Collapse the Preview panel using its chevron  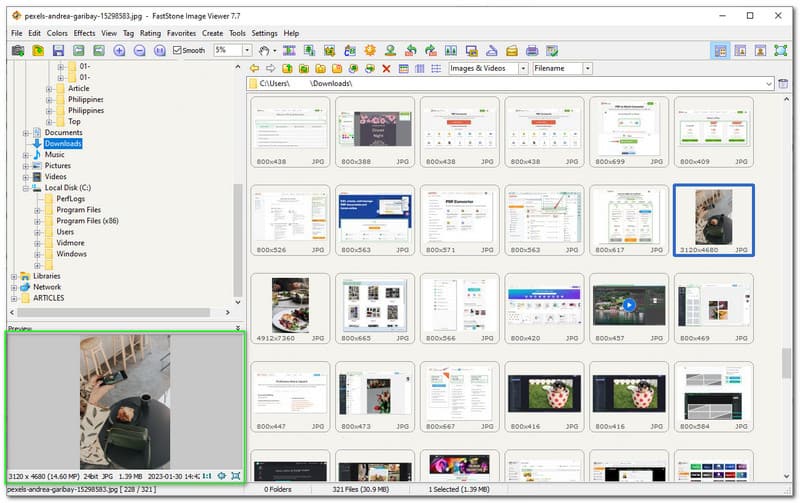click(x=238, y=328)
